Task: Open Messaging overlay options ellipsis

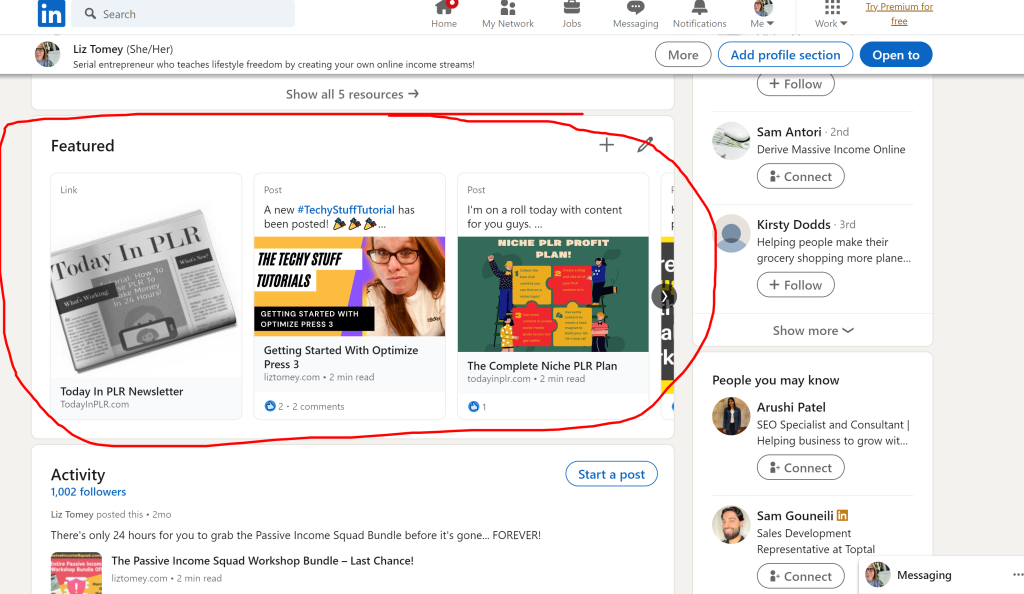Action: 1017,575
